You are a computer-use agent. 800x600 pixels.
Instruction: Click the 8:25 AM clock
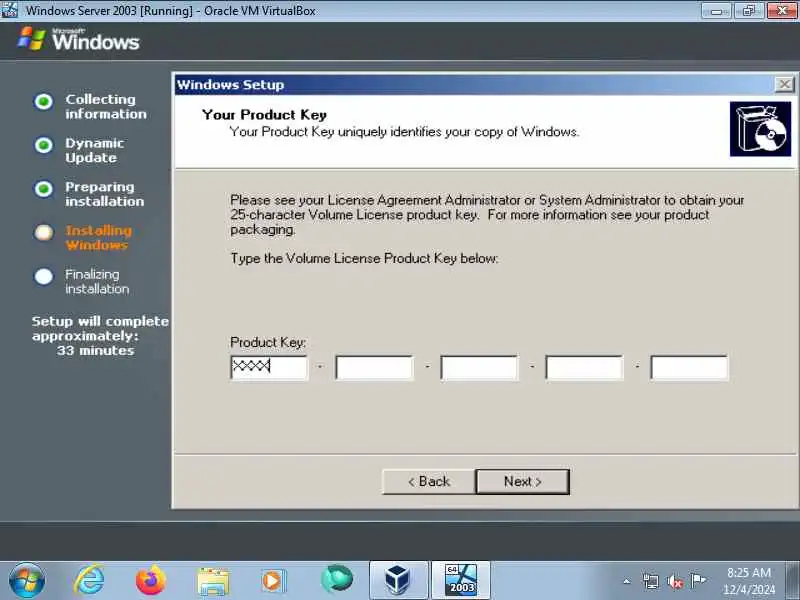pos(748,572)
